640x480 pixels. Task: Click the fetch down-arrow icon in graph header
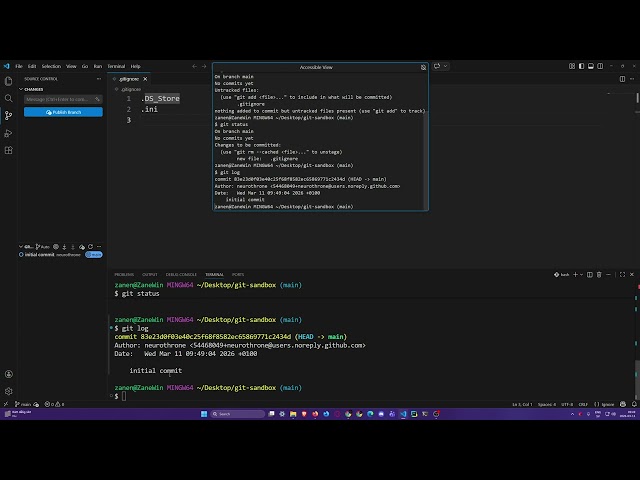64,247
